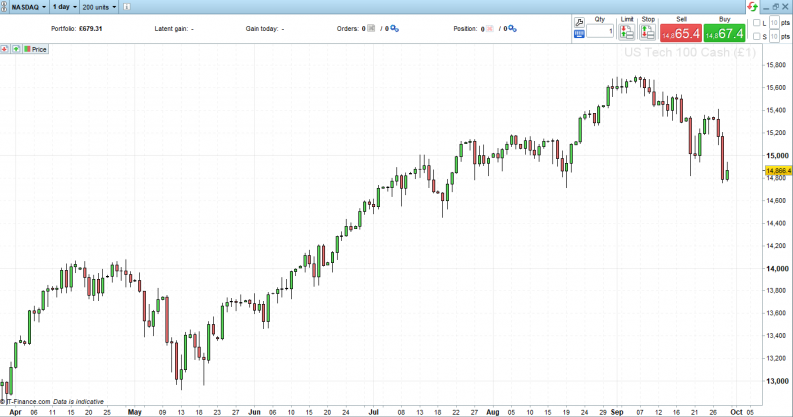
Task: Click the Gain today label
Action: pyautogui.click(x=262, y=29)
